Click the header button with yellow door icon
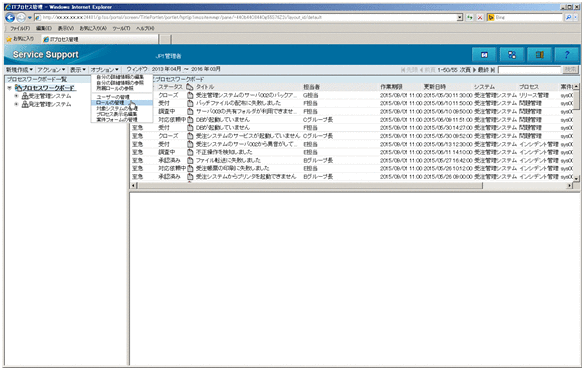This screenshot has width=585, height=371. click(x=539, y=55)
